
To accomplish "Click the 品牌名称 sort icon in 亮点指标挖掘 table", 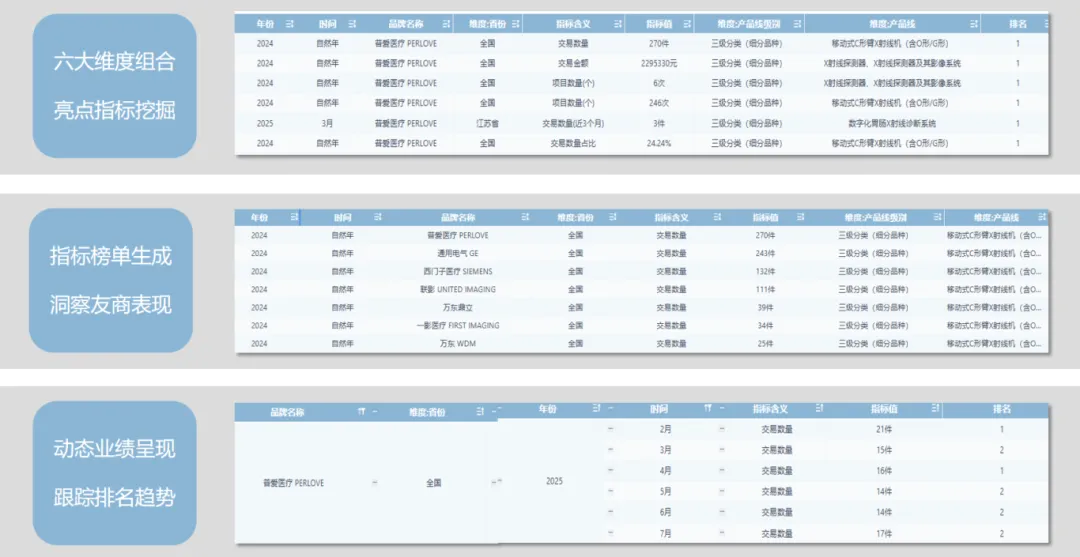I will pyautogui.click(x=447, y=23).
